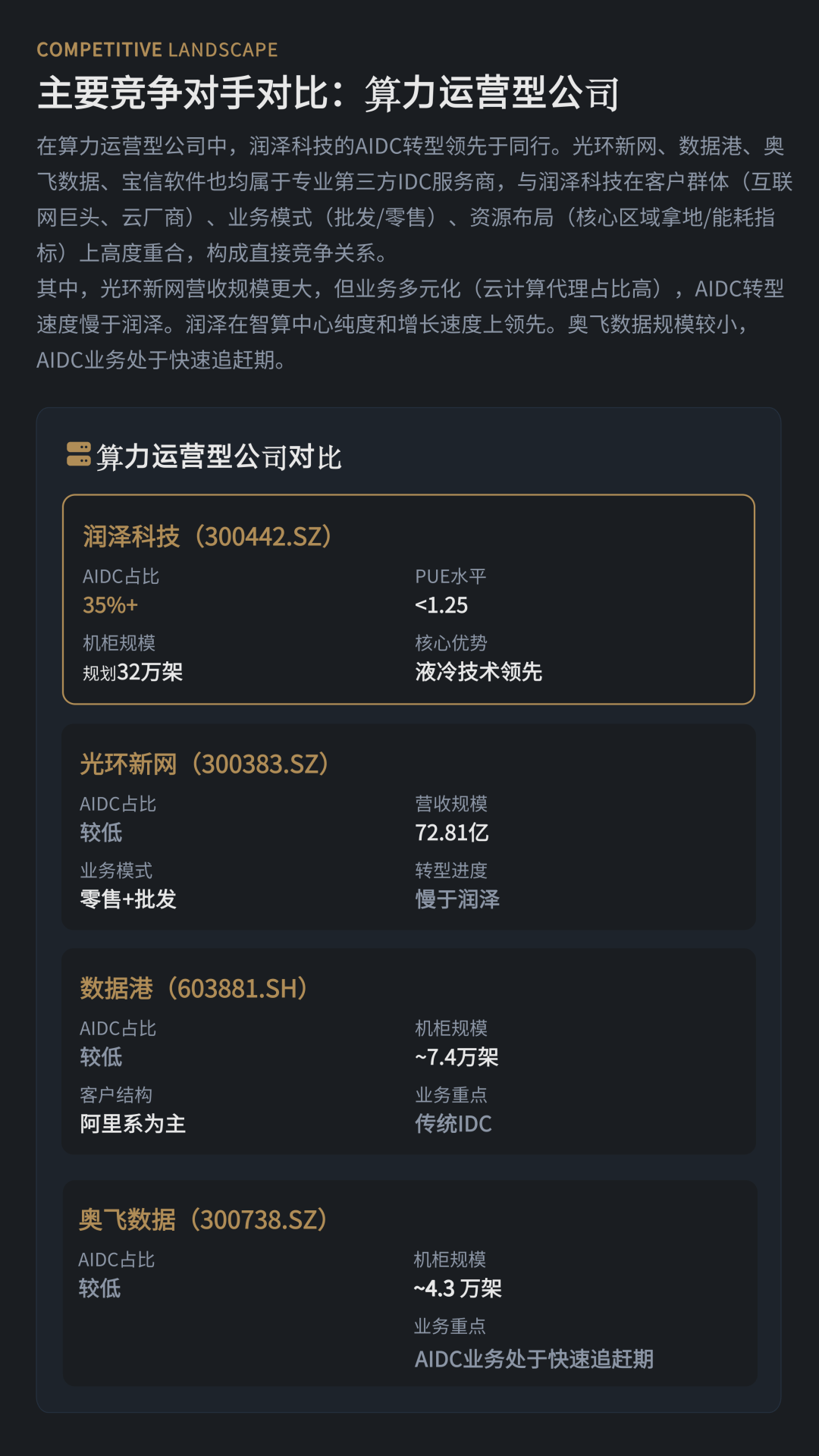Select the 阿里系为主 customer structure text
The width and height of the screenshot is (819, 1456).
coord(133,1124)
